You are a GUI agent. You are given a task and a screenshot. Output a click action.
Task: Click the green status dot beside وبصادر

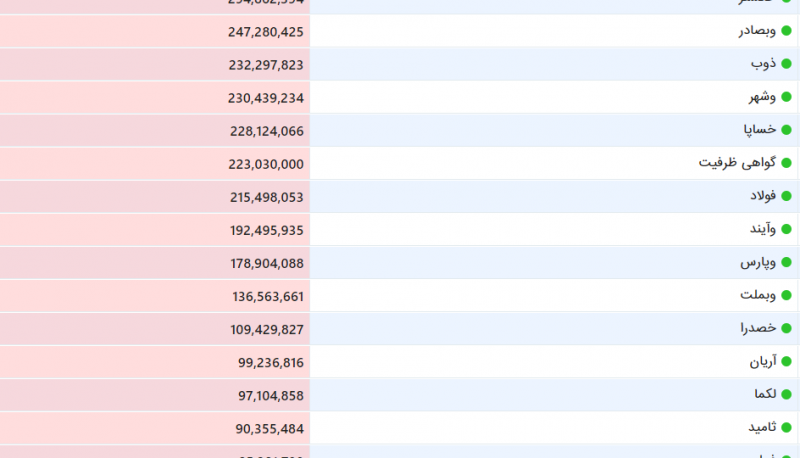[x=784, y=31]
